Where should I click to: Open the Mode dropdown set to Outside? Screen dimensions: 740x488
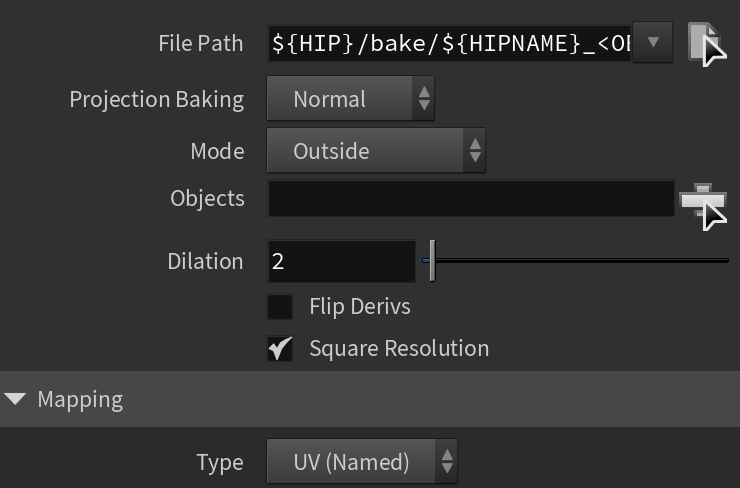point(376,151)
